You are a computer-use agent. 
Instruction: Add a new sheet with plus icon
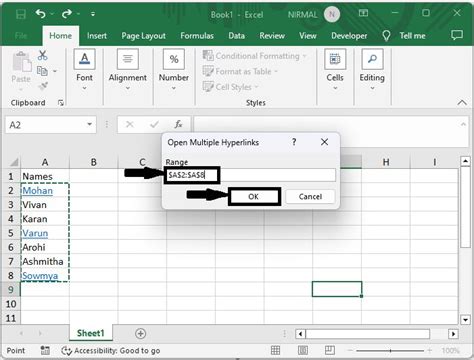tap(141, 333)
